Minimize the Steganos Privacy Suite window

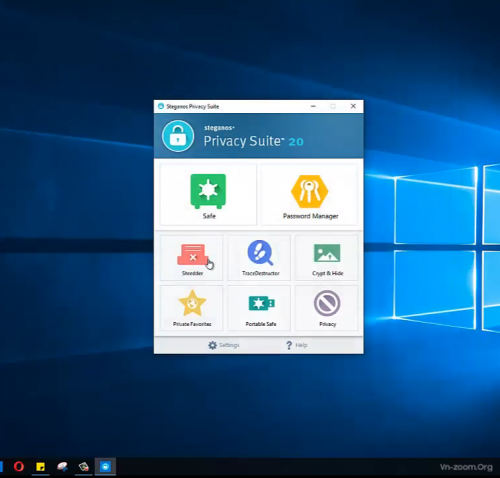313,106
